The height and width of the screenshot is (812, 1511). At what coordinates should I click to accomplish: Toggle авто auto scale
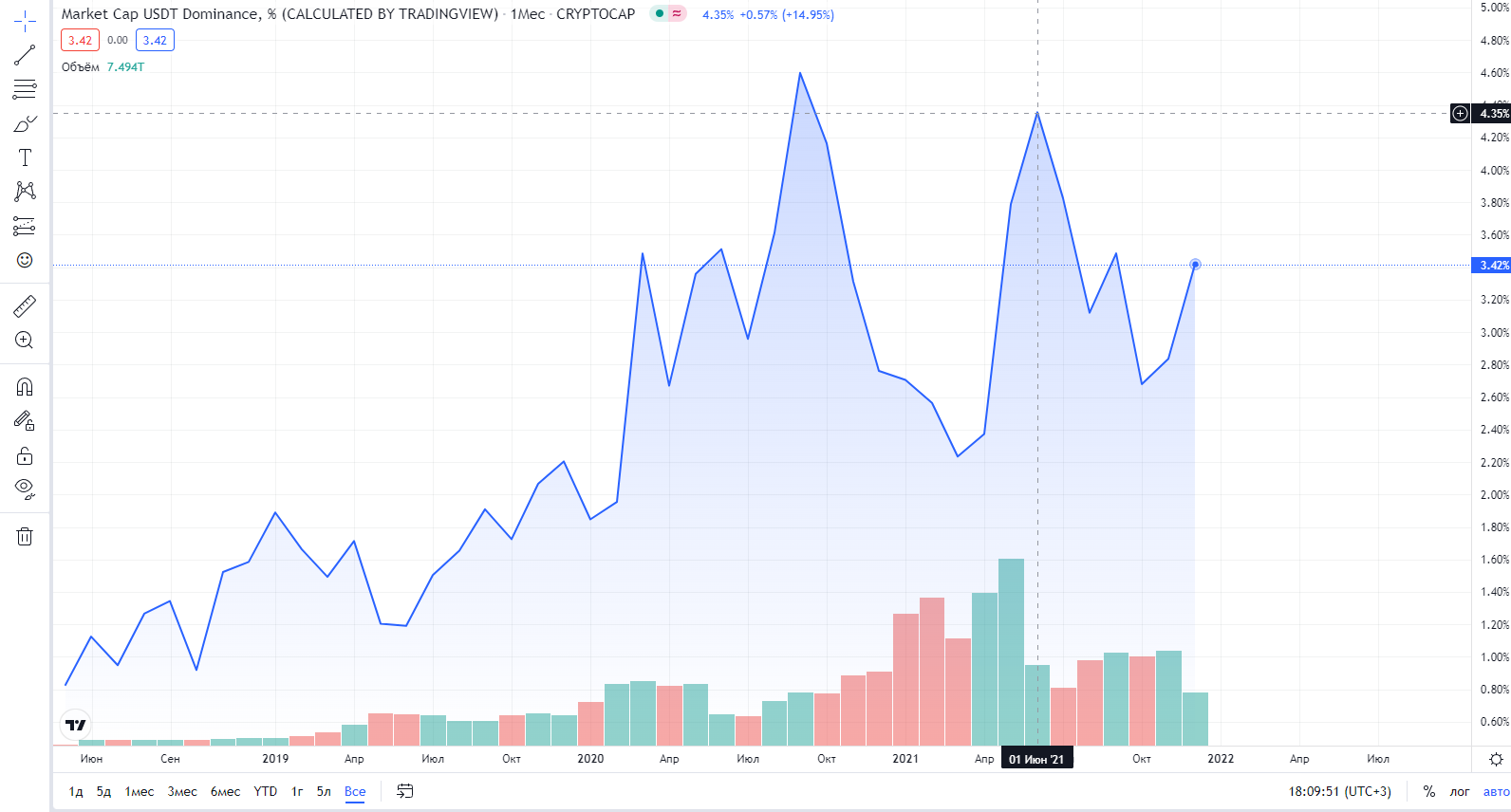[x=1497, y=791]
